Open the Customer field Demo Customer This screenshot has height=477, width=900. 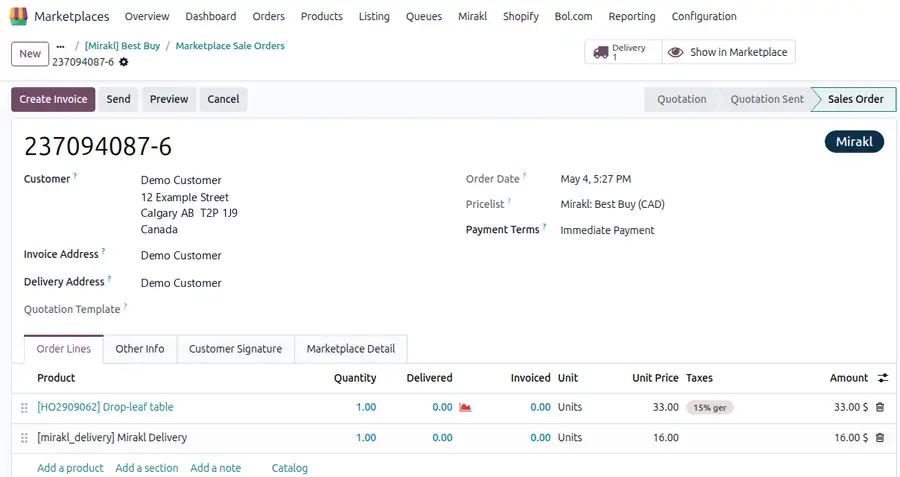[181, 180]
